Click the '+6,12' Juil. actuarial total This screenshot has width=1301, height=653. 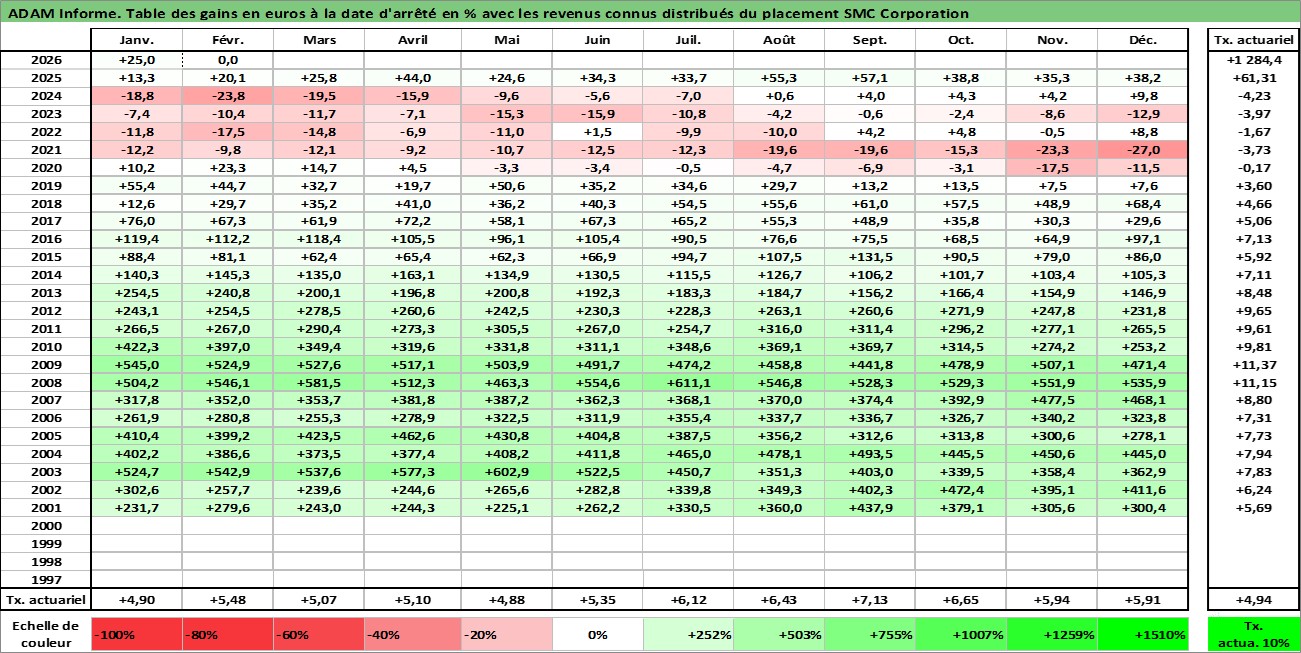pos(688,600)
